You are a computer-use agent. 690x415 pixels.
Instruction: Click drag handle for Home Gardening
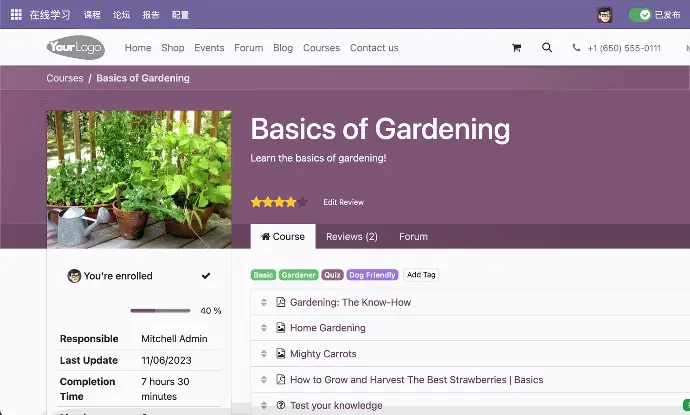(x=264, y=328)
